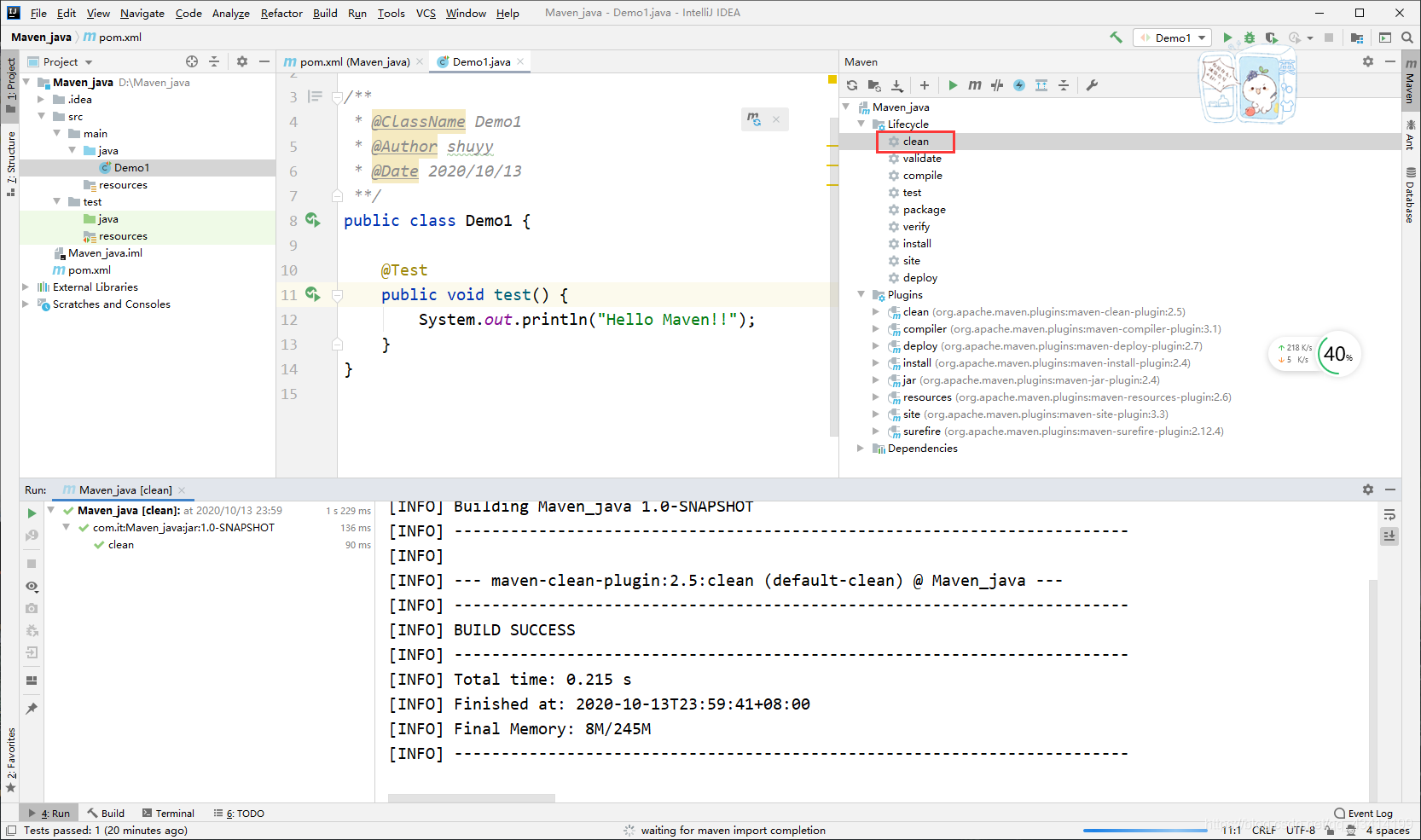This screenshot has width=1421, height=840.
Task: Open the File menu
Action: (38, 13)
